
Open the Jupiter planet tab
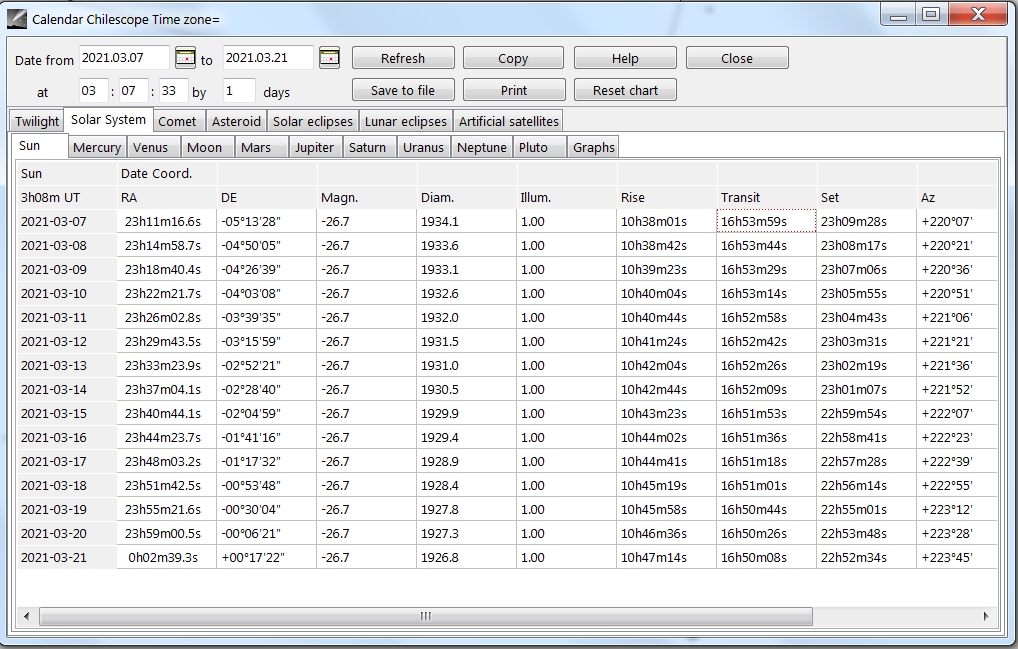click(x=314, y=147)
